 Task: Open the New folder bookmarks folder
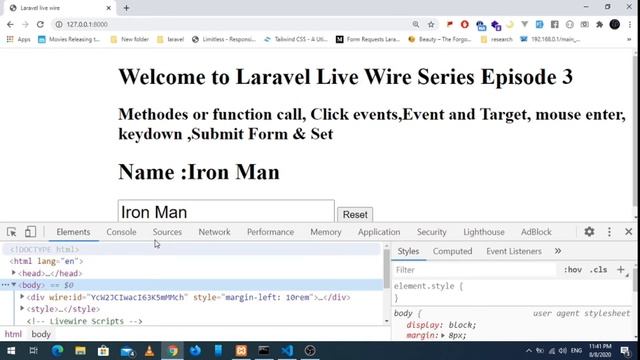tap(129, 39)
